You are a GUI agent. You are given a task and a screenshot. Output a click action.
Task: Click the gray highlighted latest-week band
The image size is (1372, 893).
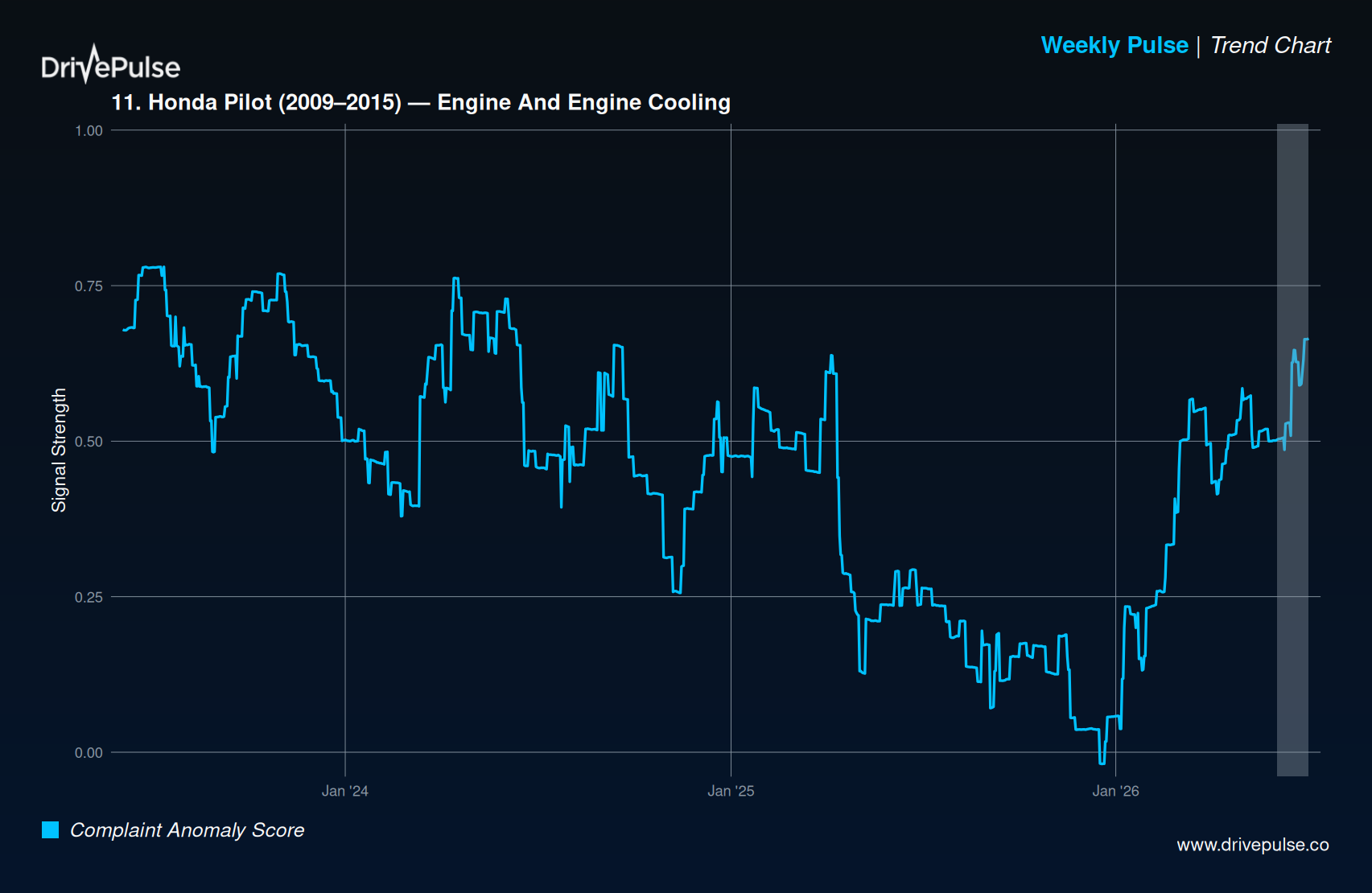[x=1292, y=450]
